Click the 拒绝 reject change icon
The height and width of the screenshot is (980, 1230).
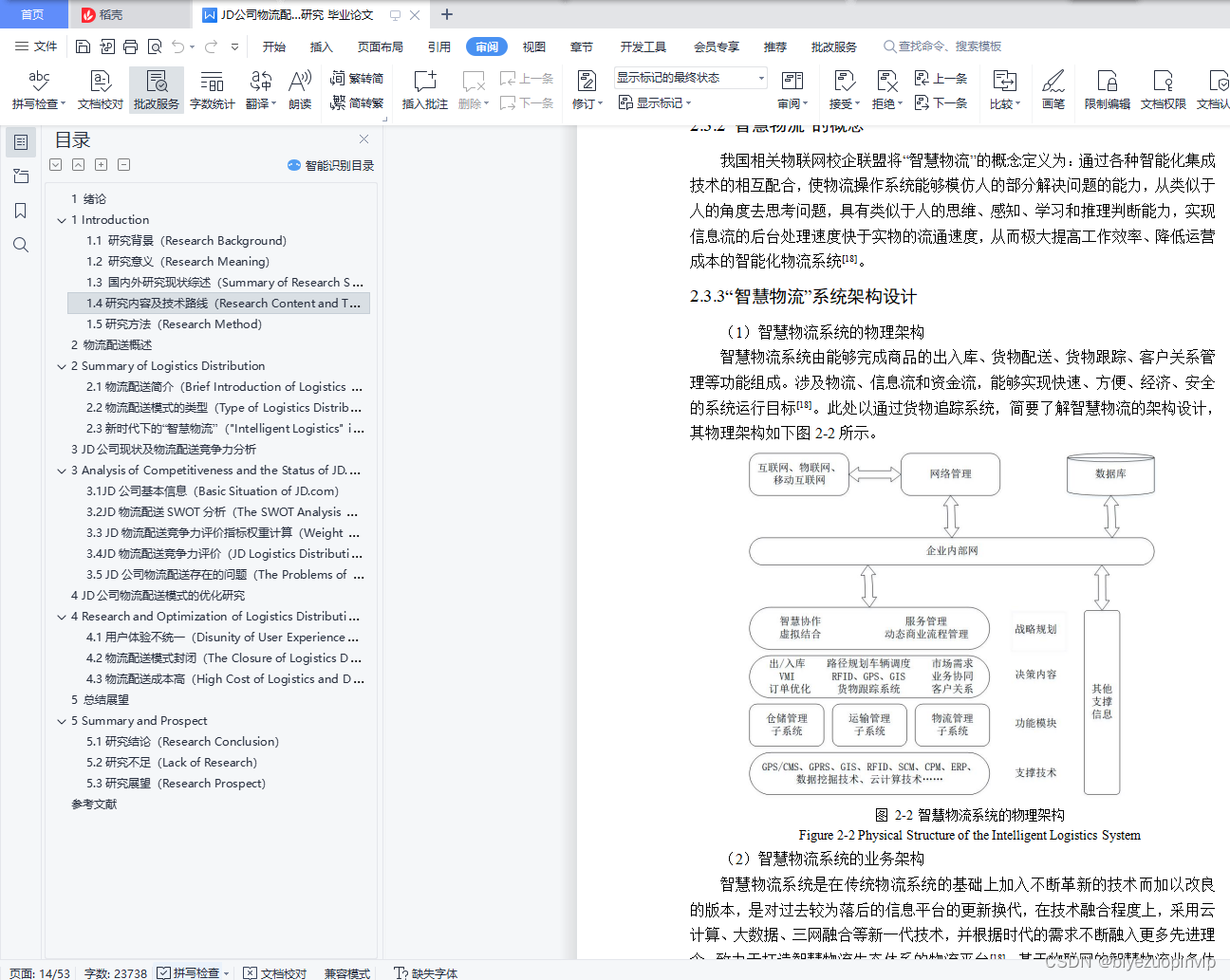point(886,82)
